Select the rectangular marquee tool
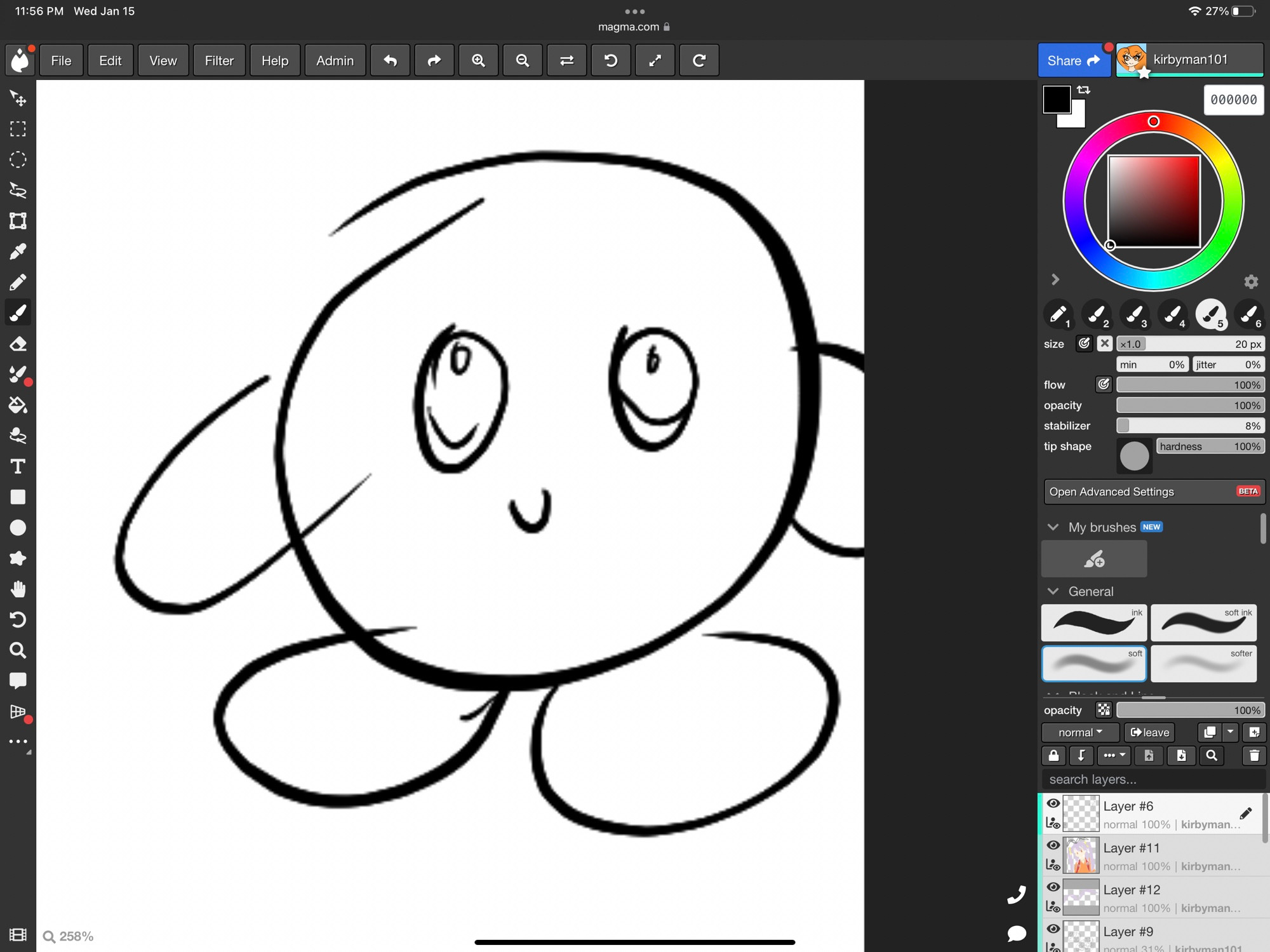Viewport: 1270px width, 952px height. tap(18, 129)
